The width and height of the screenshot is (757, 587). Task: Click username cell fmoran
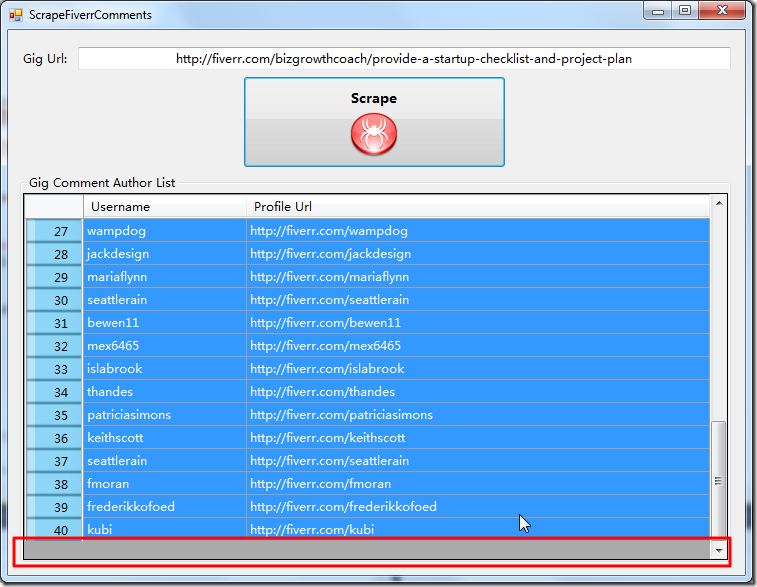pos(165,484)
